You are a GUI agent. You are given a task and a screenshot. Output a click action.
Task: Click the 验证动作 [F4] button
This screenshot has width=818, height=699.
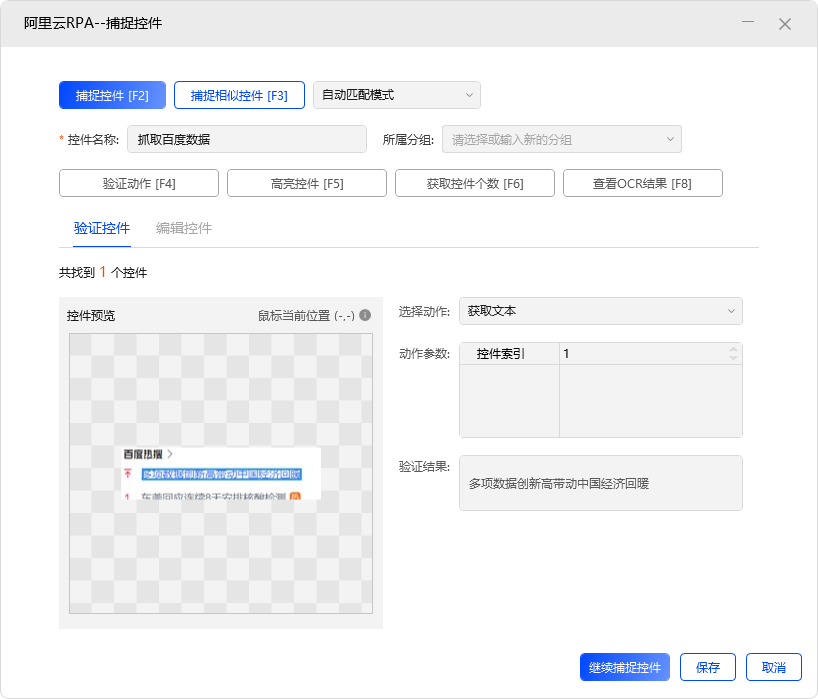(x=139, y=183)
